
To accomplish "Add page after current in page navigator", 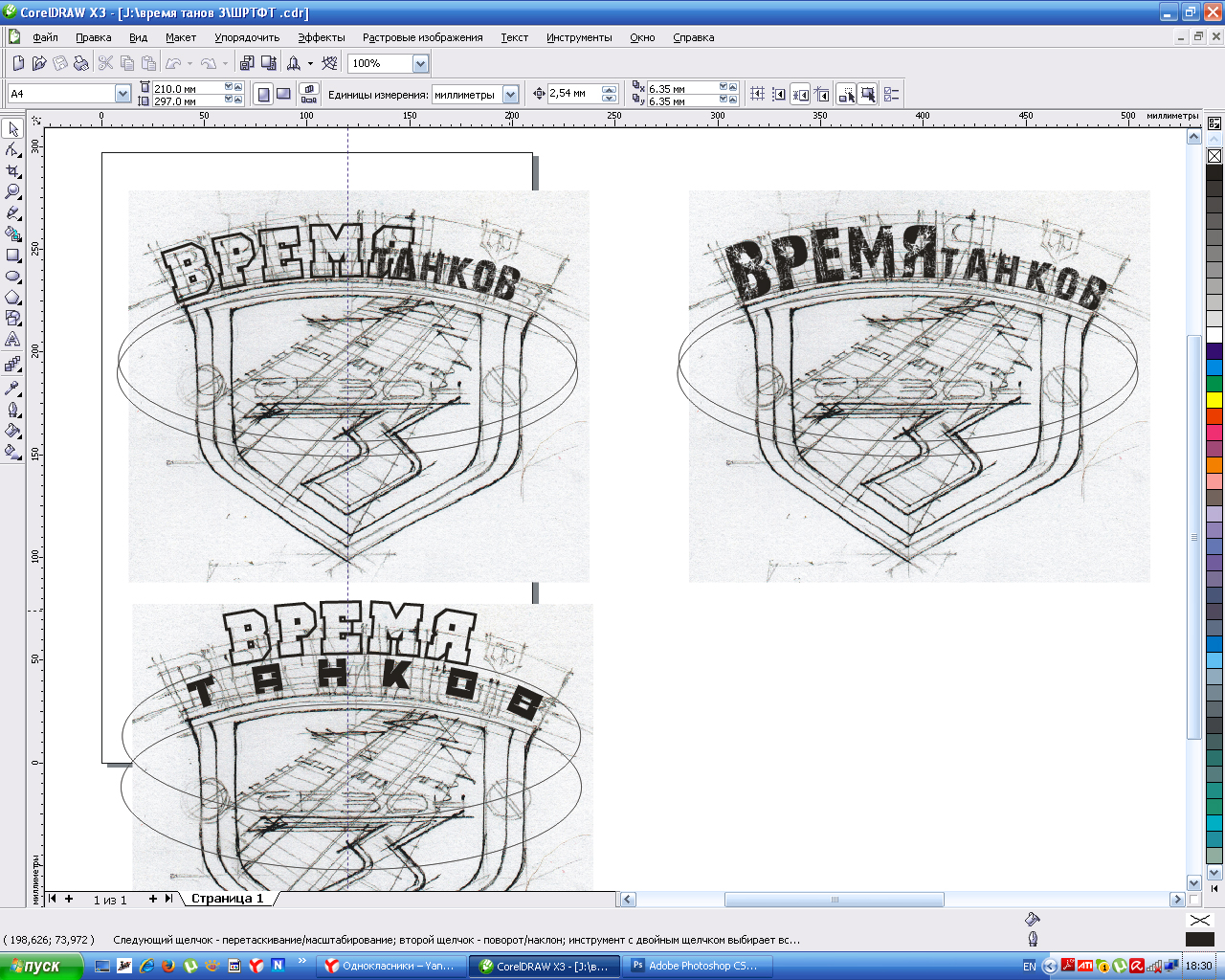I will 152,899.
